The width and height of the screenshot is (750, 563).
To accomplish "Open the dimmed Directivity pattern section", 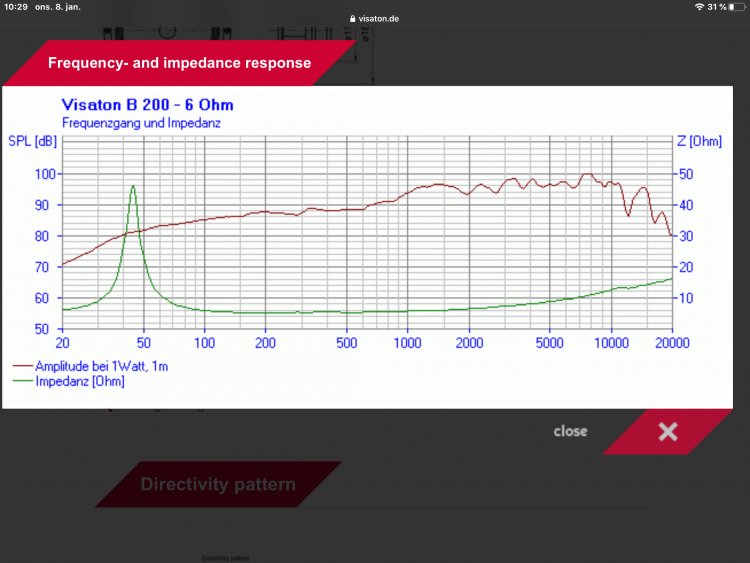I will [x=218, y=484].
